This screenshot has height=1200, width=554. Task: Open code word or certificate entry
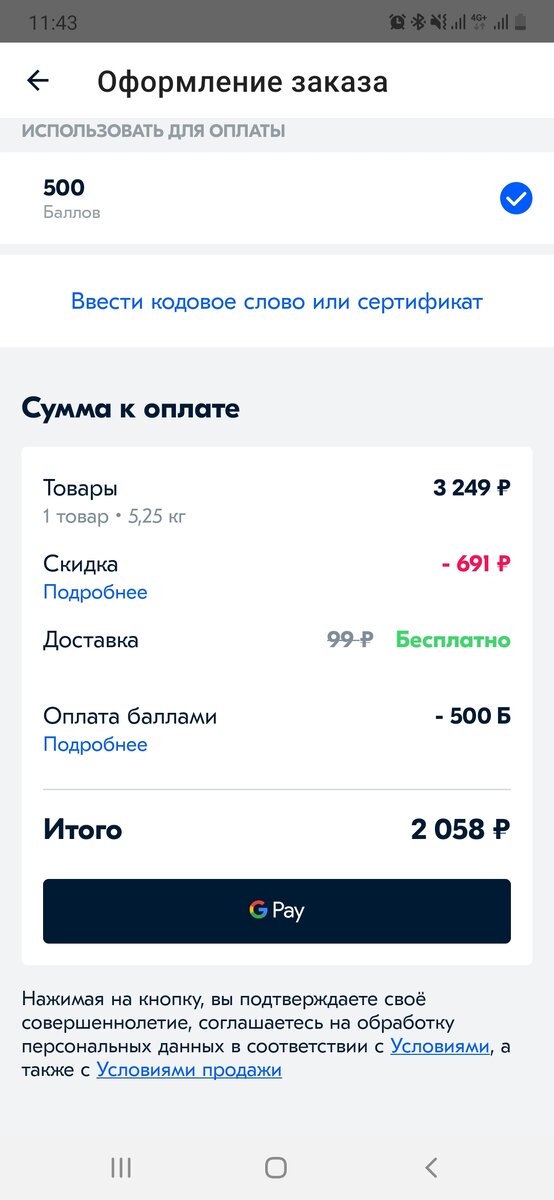click(277, 301)
